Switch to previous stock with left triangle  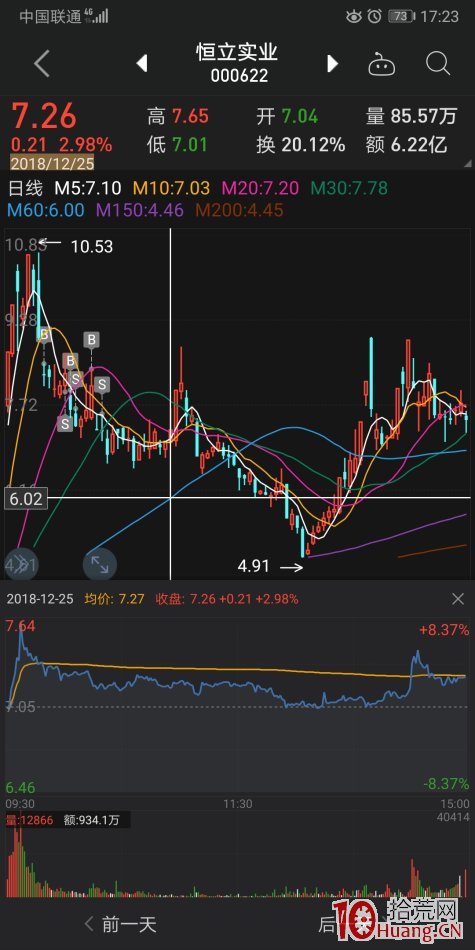click(x=142, y=63)
